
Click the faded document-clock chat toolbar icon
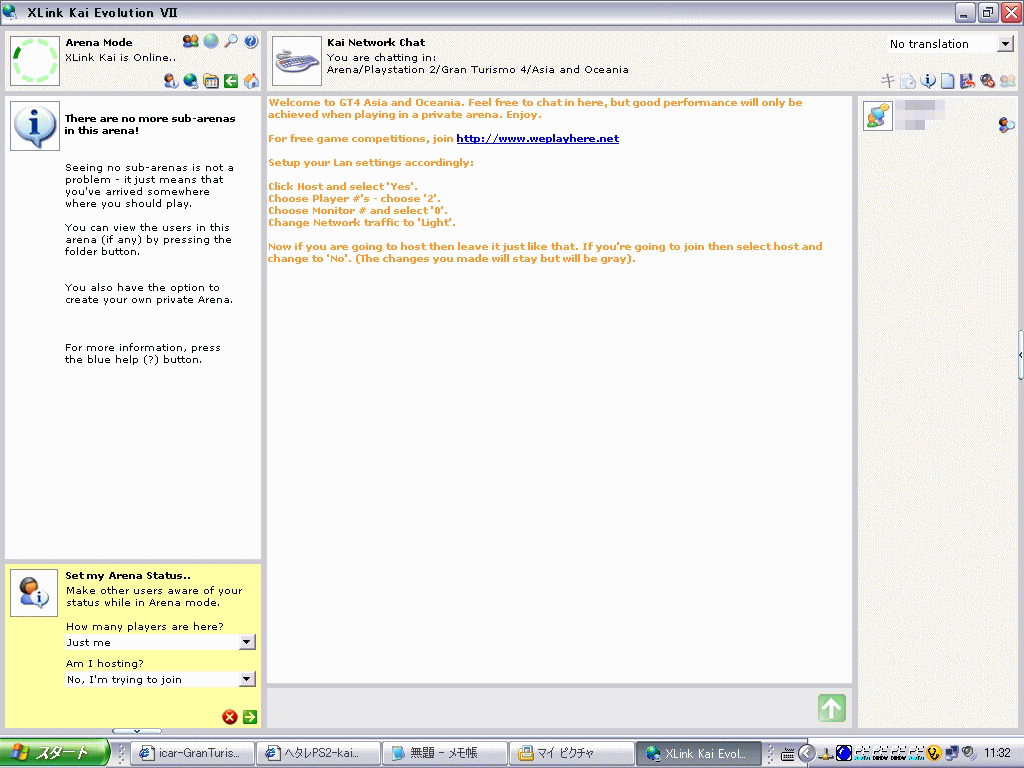(908, 81)
